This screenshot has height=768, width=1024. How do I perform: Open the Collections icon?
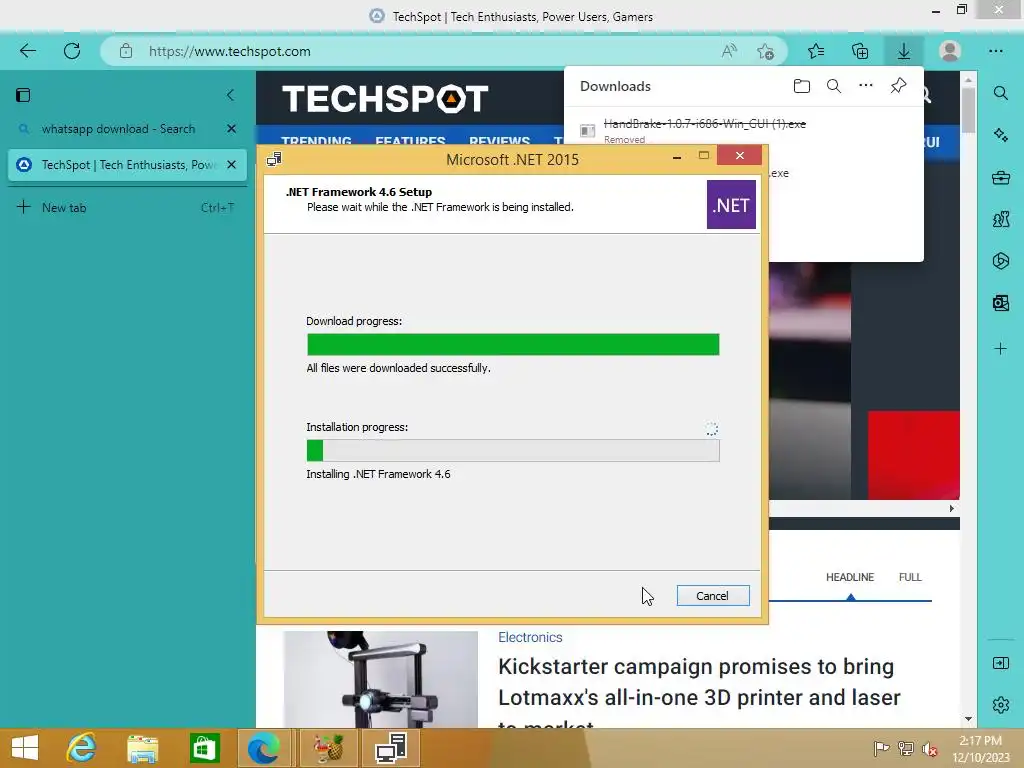pyautogui.click(x=860, y=51)
